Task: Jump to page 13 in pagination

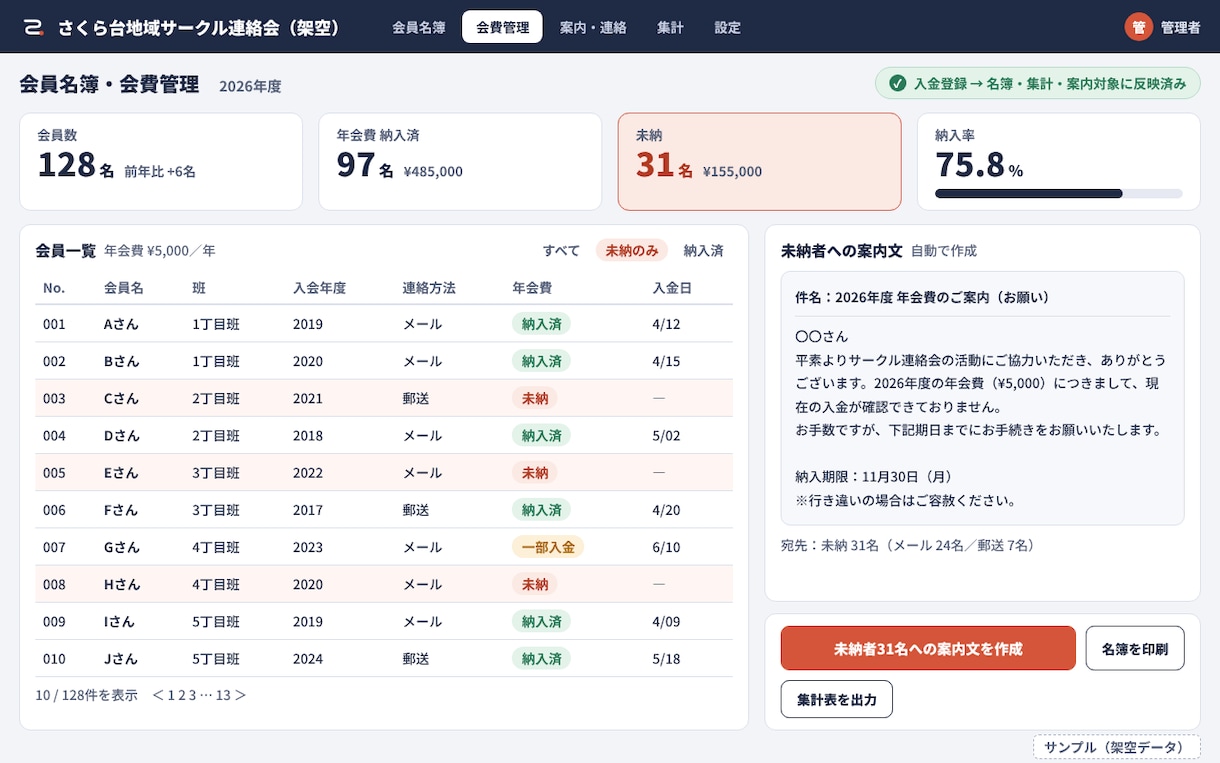Action: [x=223, y=695]
